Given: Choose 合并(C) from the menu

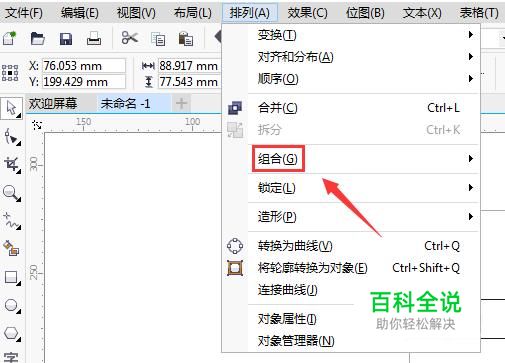Looking at the screenshot, I should click(x=352, y=108).
